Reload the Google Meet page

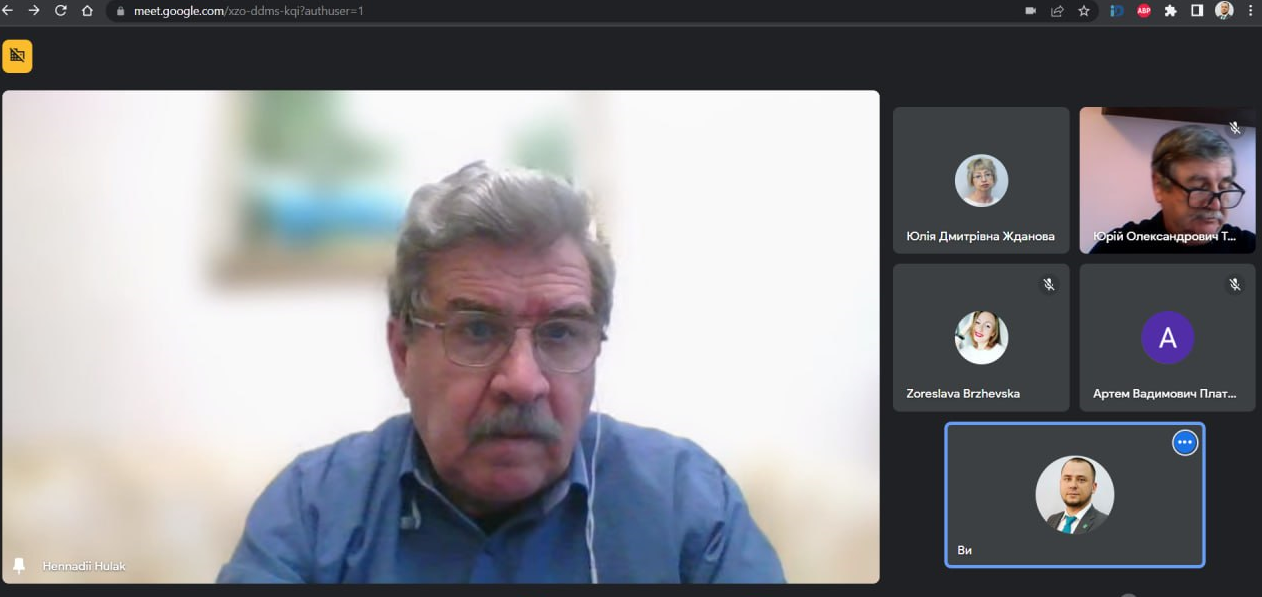(60, 11)
